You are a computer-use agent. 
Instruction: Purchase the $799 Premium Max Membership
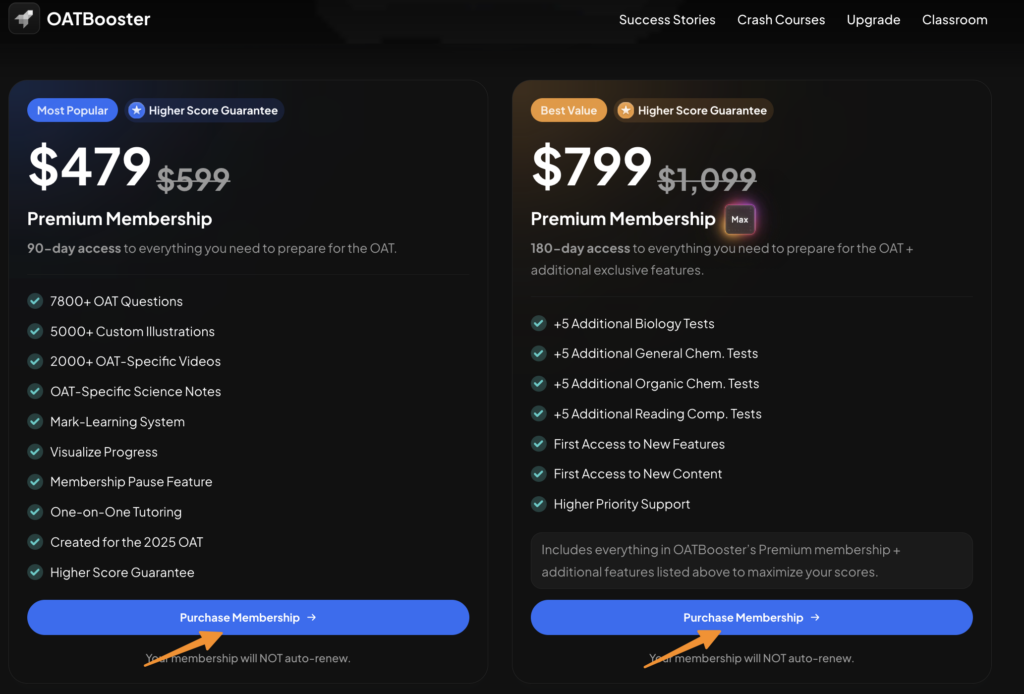coord(751,617)
